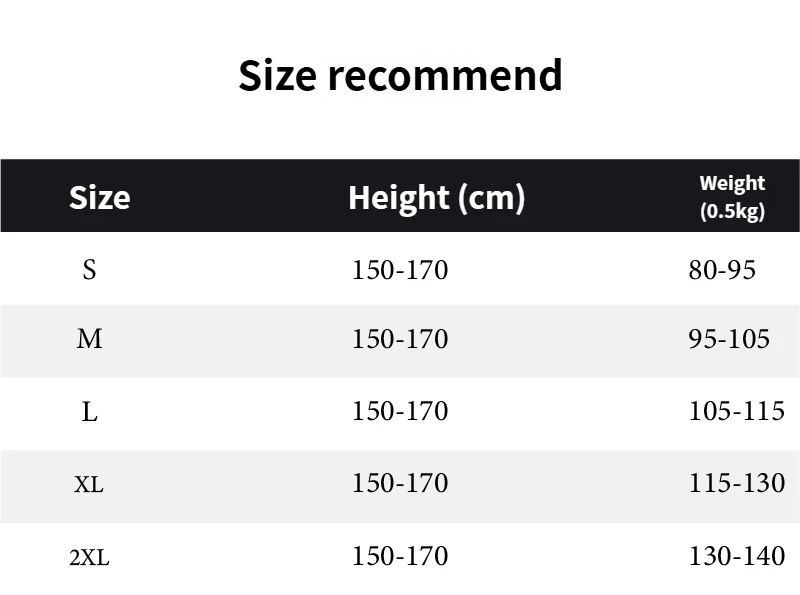800x595 pixels.
Task: Click the 'Height (cm)' column header
Action: coord(436,197)
